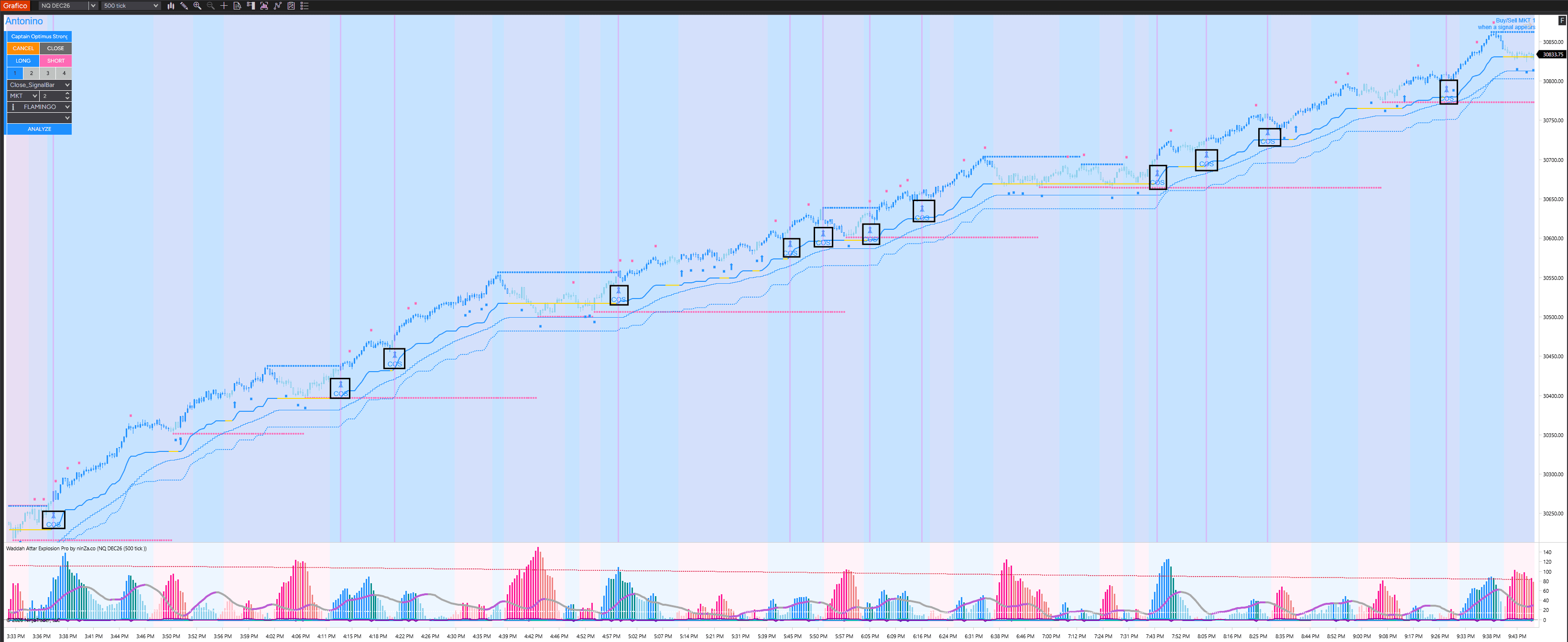Click the 9:43 PM time axis label
The width and height of the screenshot is (1568, 642).
click(1517, 637)
